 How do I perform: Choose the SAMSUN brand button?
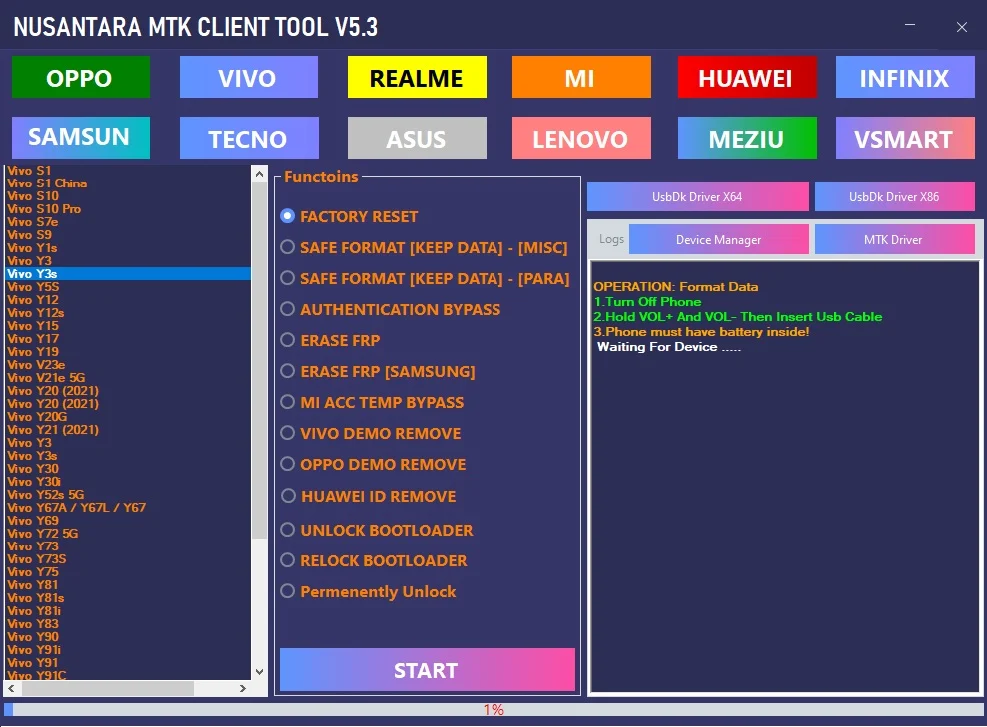tap(81, 138)
